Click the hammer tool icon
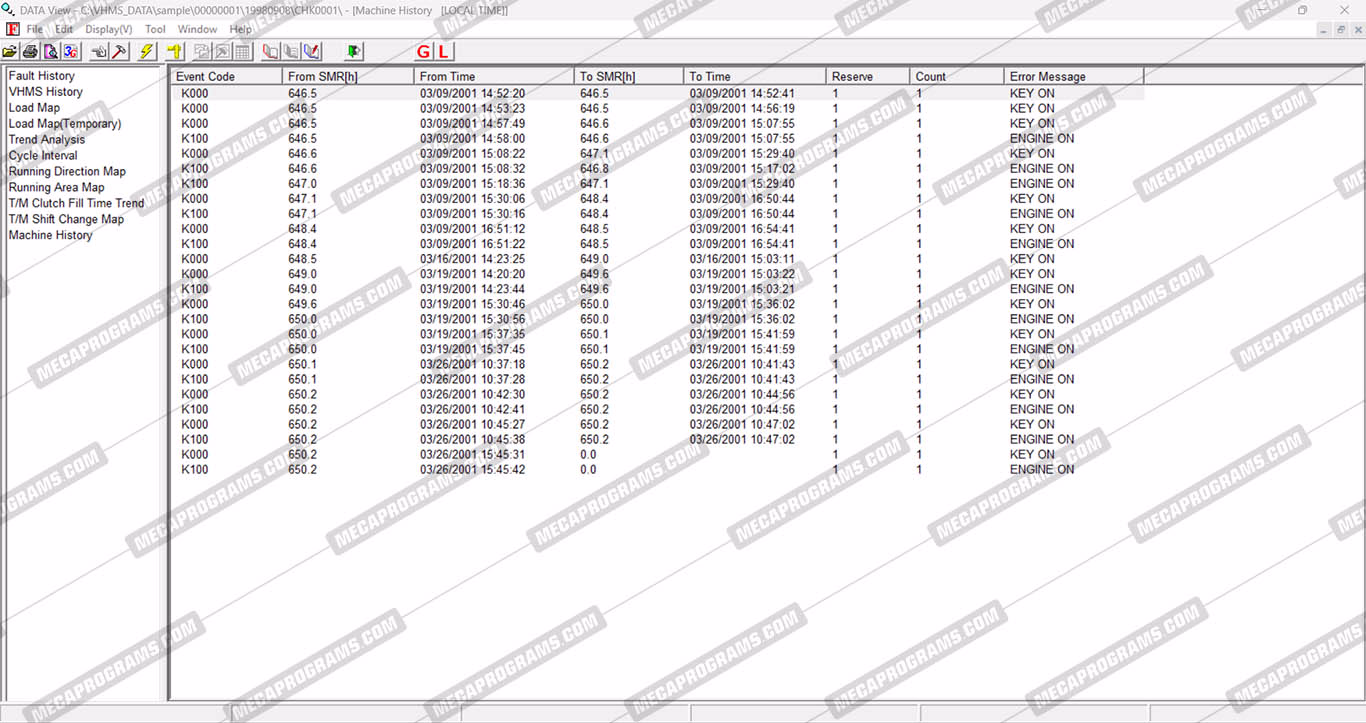Viewport: 1366px width, 723px height. point(120,51)
